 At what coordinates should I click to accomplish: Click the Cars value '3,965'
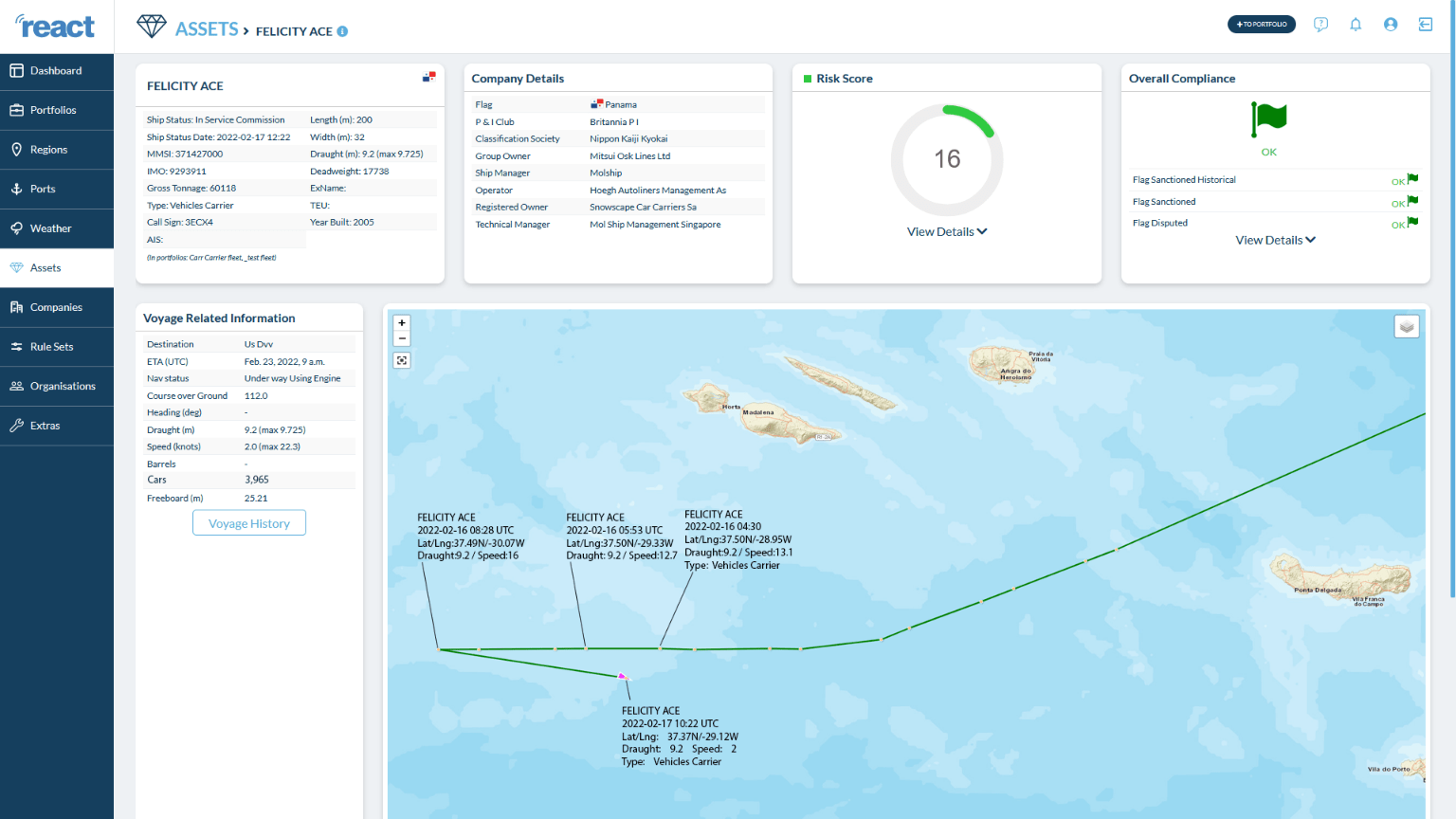(x=257, y=480)
